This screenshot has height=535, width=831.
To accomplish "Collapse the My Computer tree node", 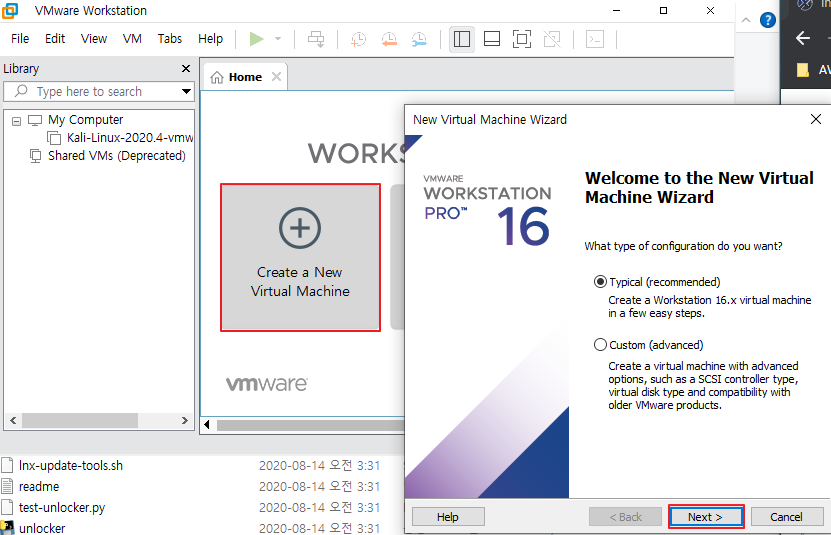I will tap(16, 121).
